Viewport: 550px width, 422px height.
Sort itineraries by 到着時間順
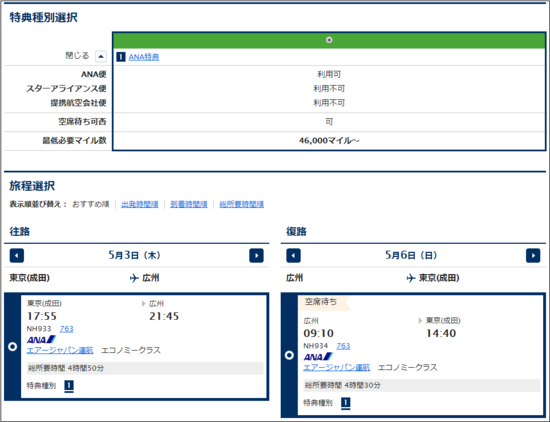pyautogui.click(x=189, y=204)
